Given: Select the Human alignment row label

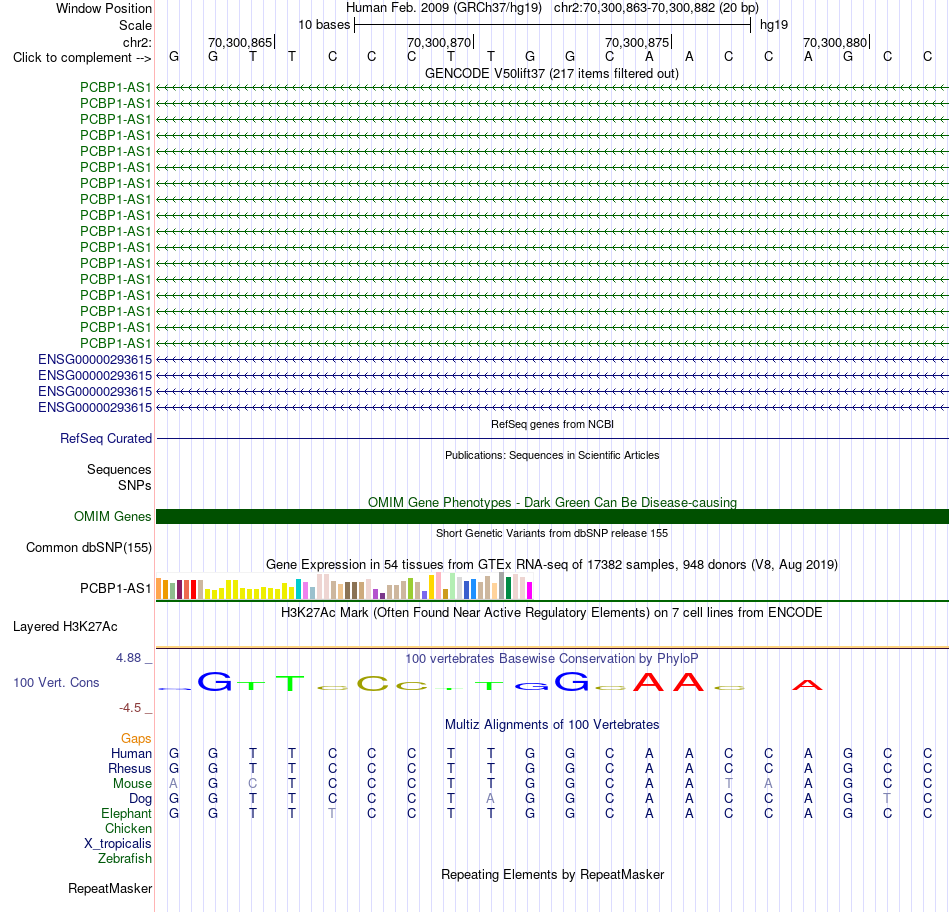Looking at the screenshot, I should pos(131,753).
